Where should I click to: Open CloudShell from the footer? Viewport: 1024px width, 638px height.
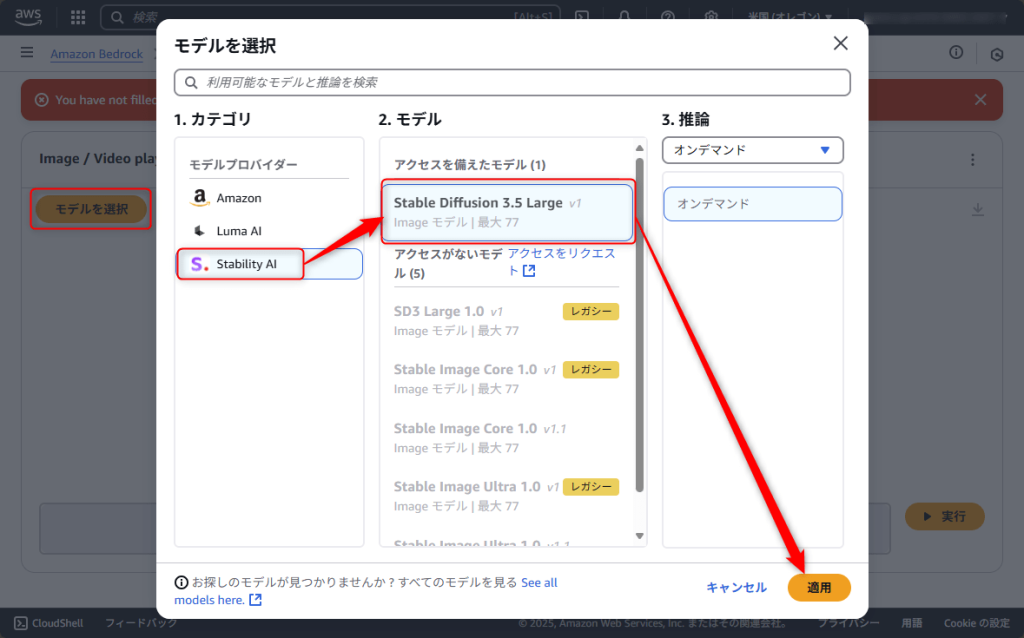pos(49,623)
